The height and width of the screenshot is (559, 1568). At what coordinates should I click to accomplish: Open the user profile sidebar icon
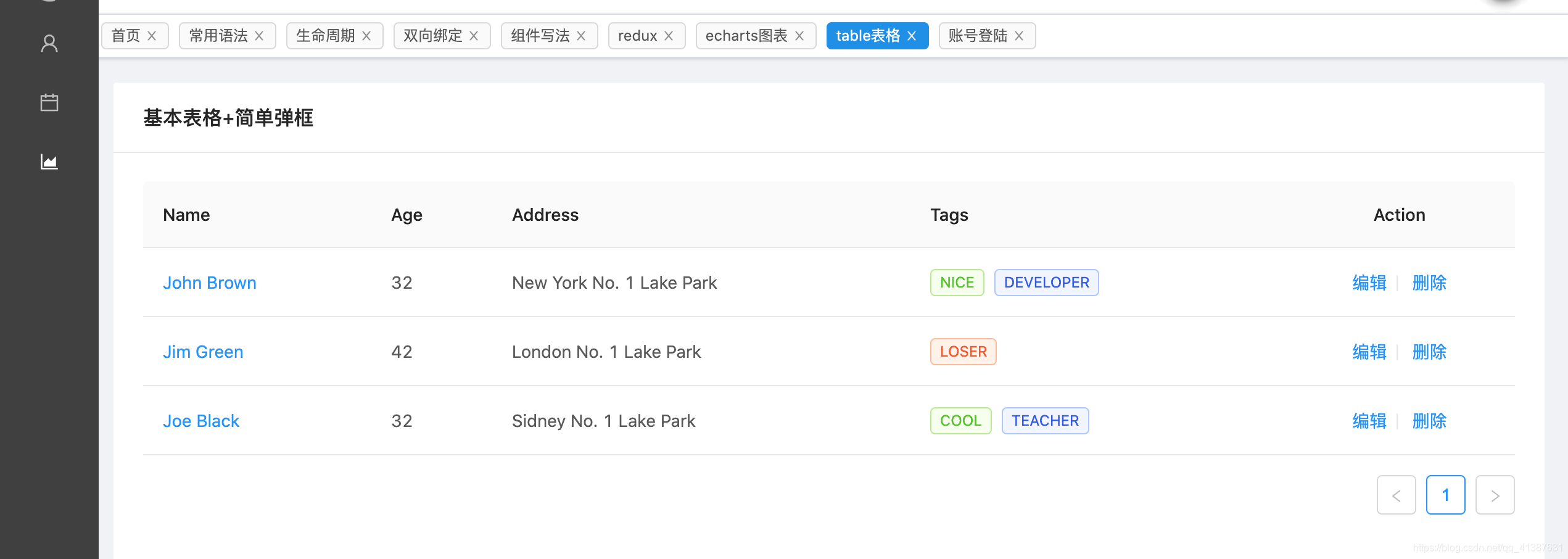[x=49, y=43]
